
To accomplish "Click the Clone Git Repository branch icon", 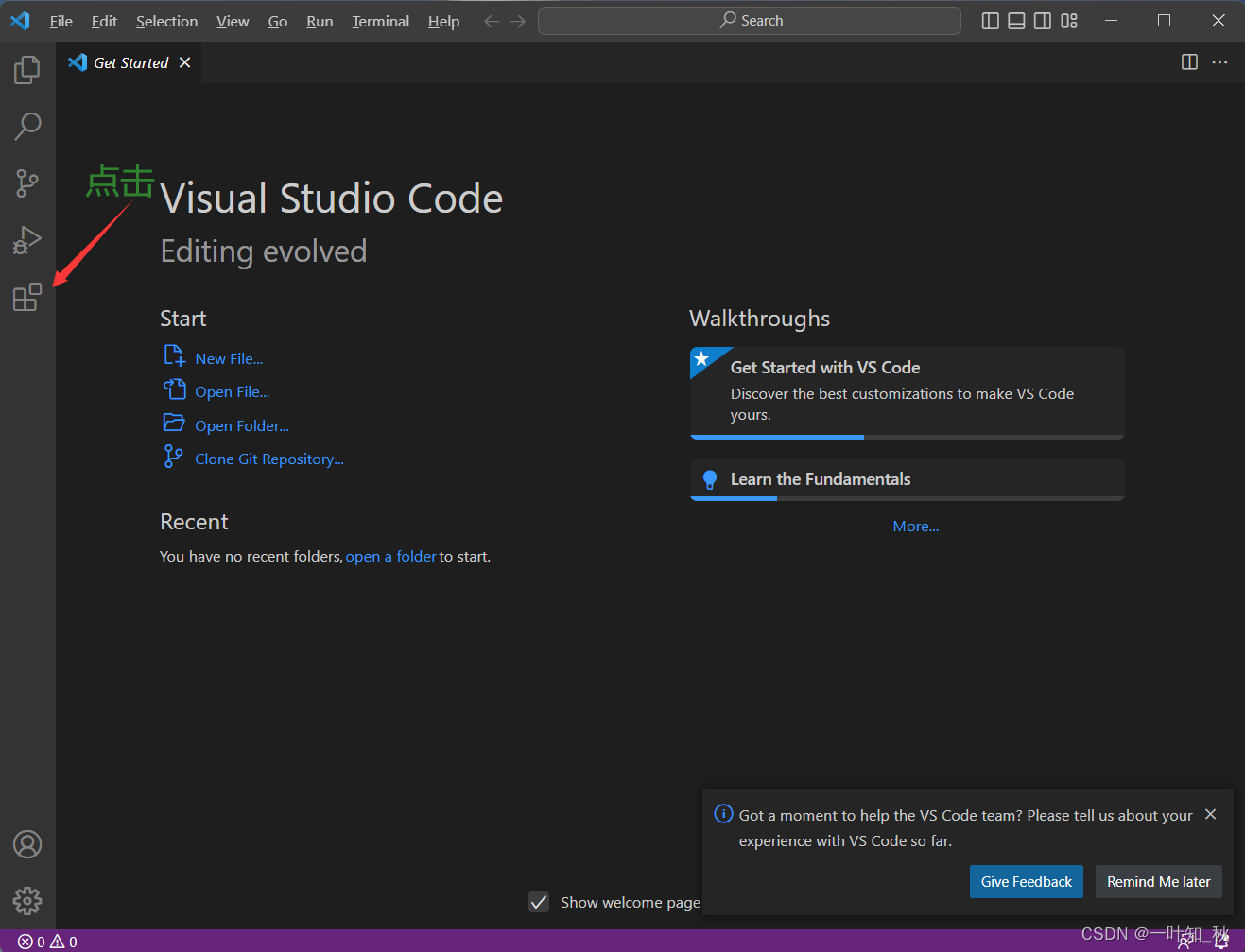I will pos(174,457).
